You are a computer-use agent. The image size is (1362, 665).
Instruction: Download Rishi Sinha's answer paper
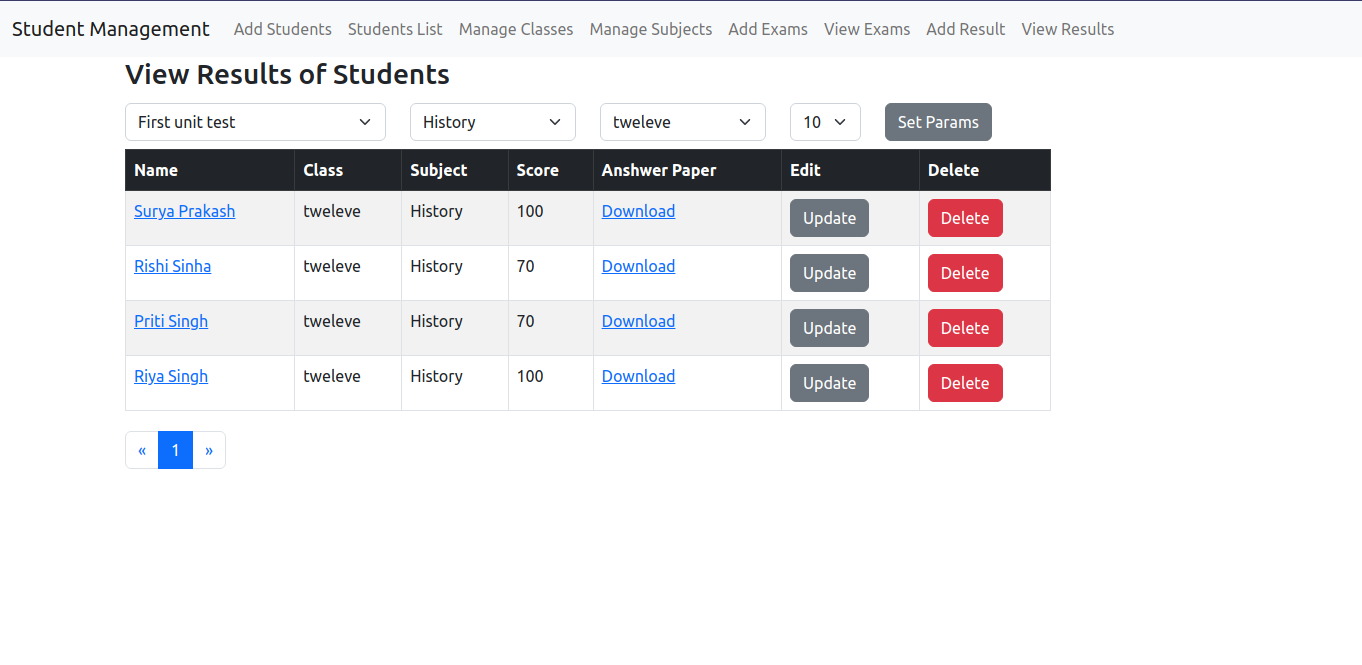(x=638, y=266)
